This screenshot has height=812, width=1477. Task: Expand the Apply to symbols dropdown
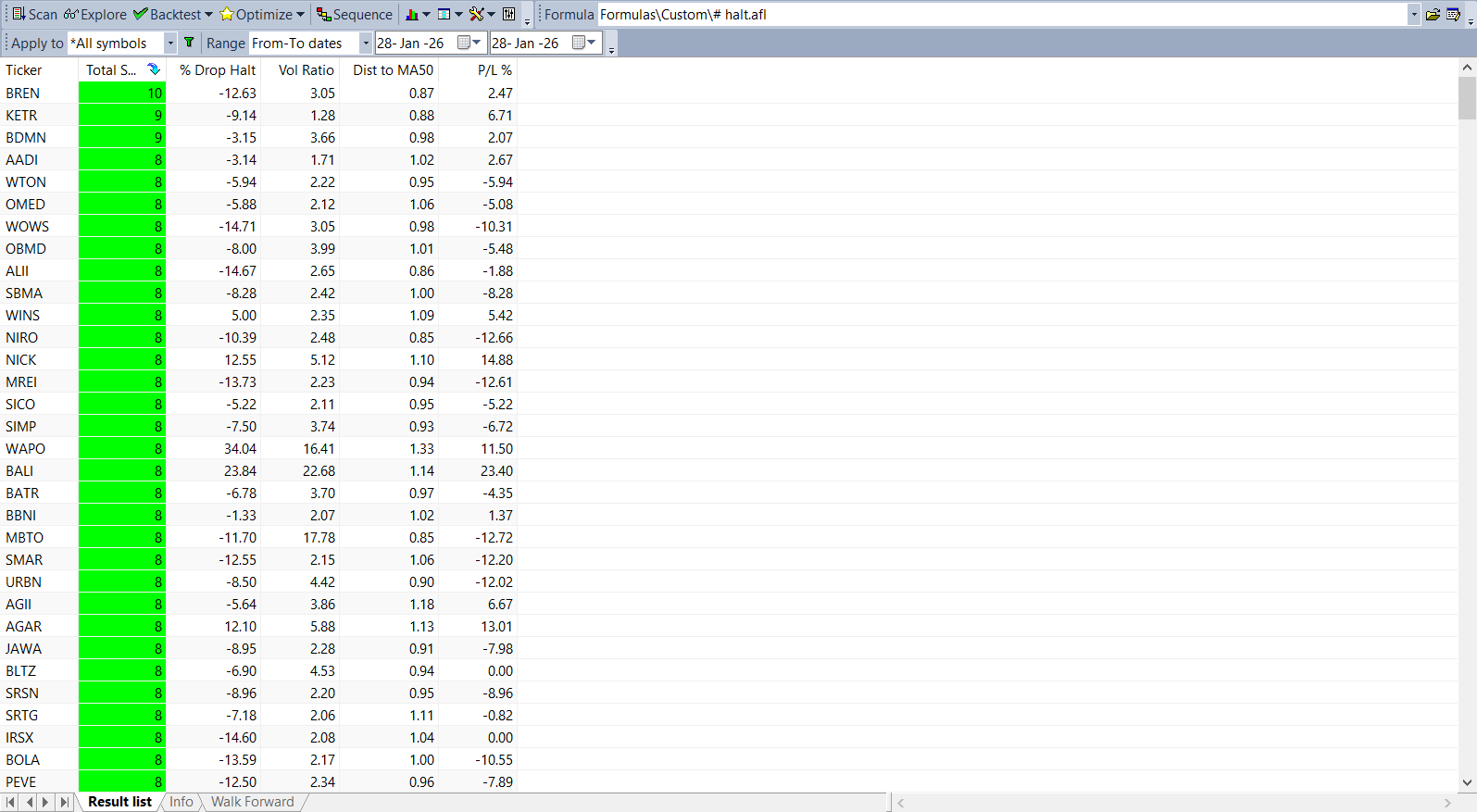tap(170, 44)
